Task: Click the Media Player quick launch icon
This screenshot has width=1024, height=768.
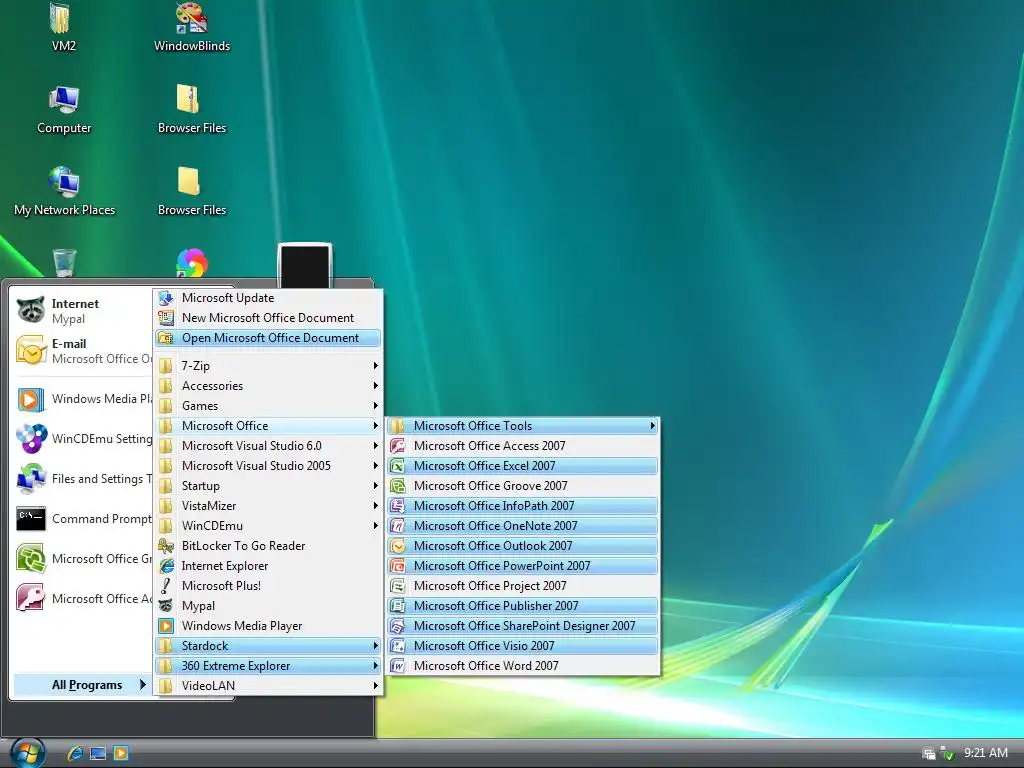Action: (121, 753)
